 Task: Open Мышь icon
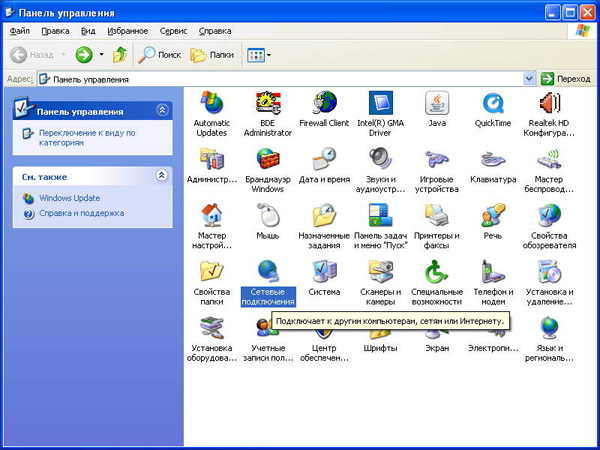pos(268,215)
